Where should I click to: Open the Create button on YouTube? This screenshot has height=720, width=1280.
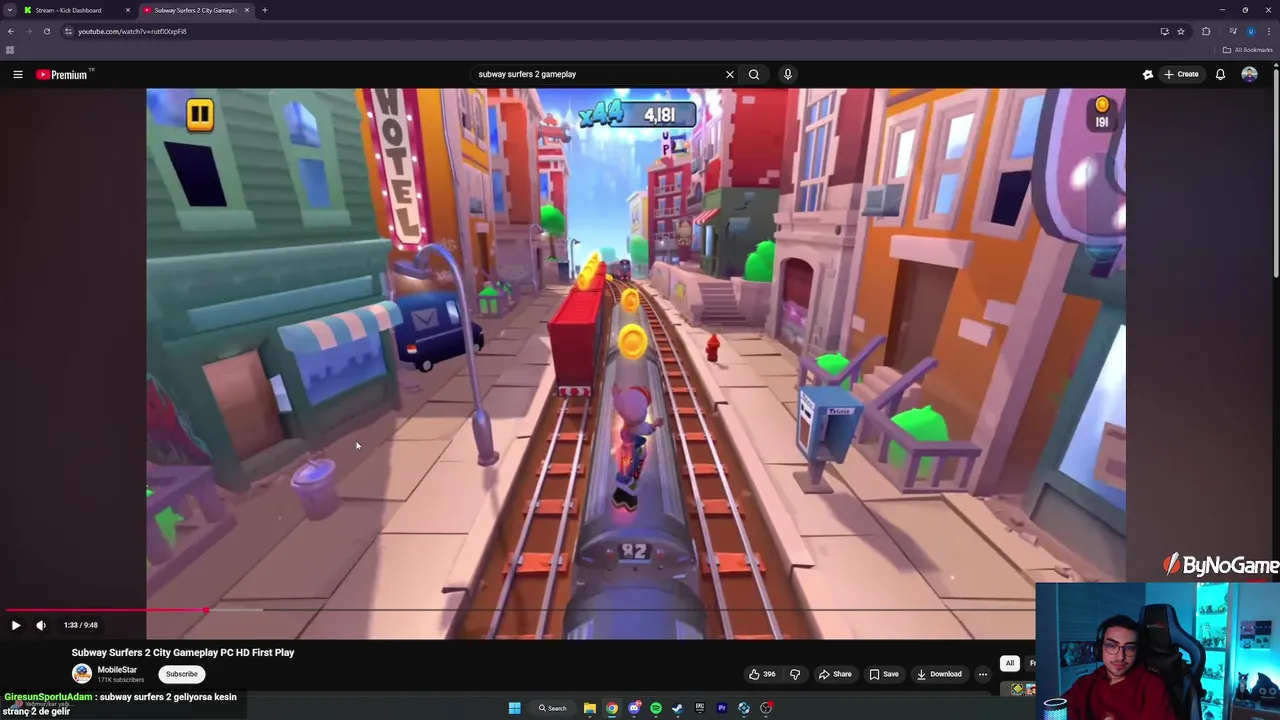point(1181,74)
